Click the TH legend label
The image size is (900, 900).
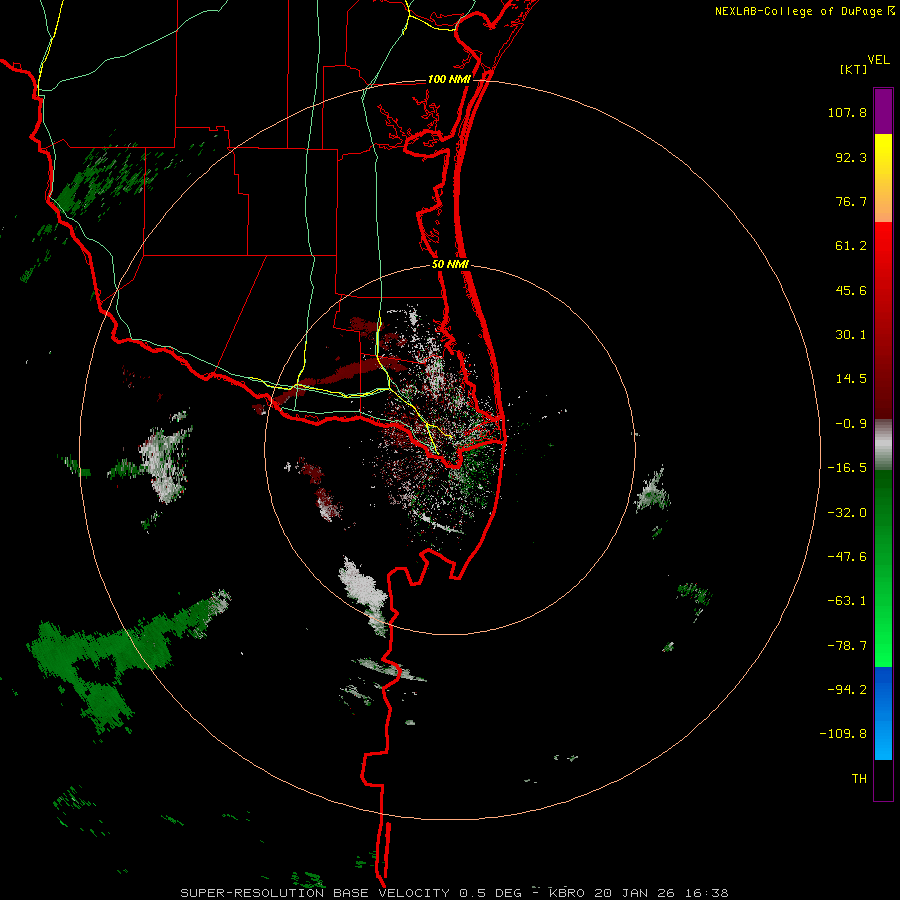pyautogui.click(x=859, y=779)
